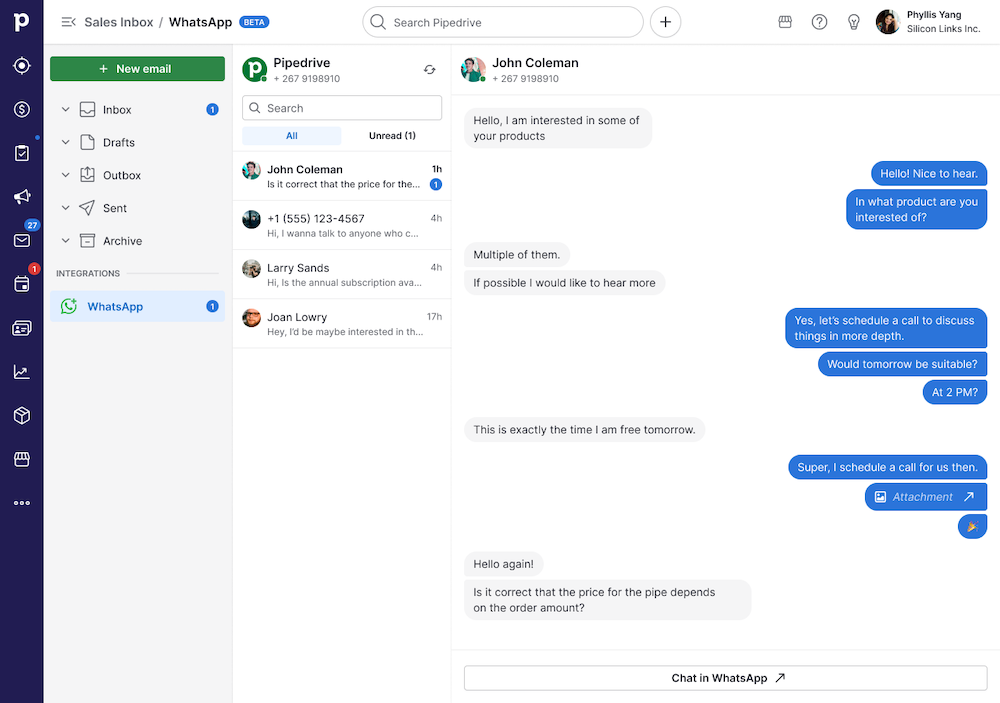The image size is (1000, 703).
Task: Open Joan Lowry conversation
Action: [342, 323]
